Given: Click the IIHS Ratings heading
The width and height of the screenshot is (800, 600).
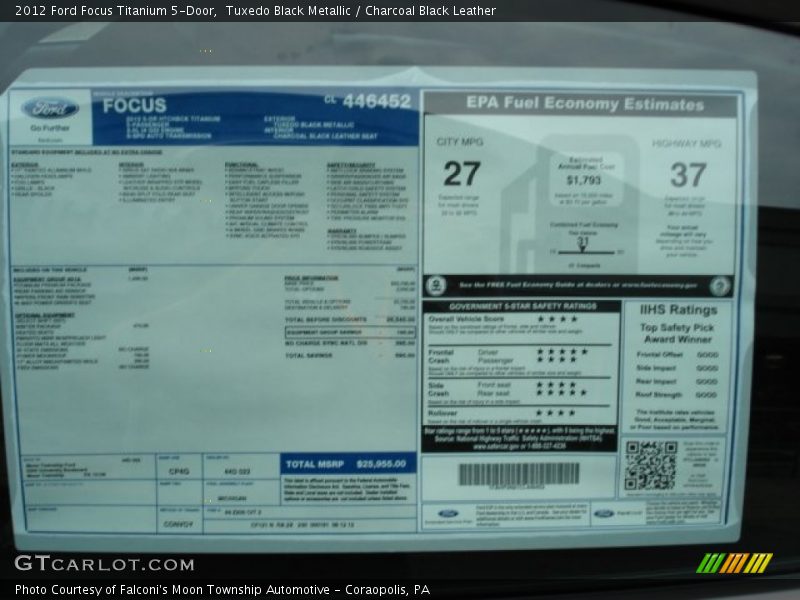Looking at the screenshot, I should click(679, 310).
